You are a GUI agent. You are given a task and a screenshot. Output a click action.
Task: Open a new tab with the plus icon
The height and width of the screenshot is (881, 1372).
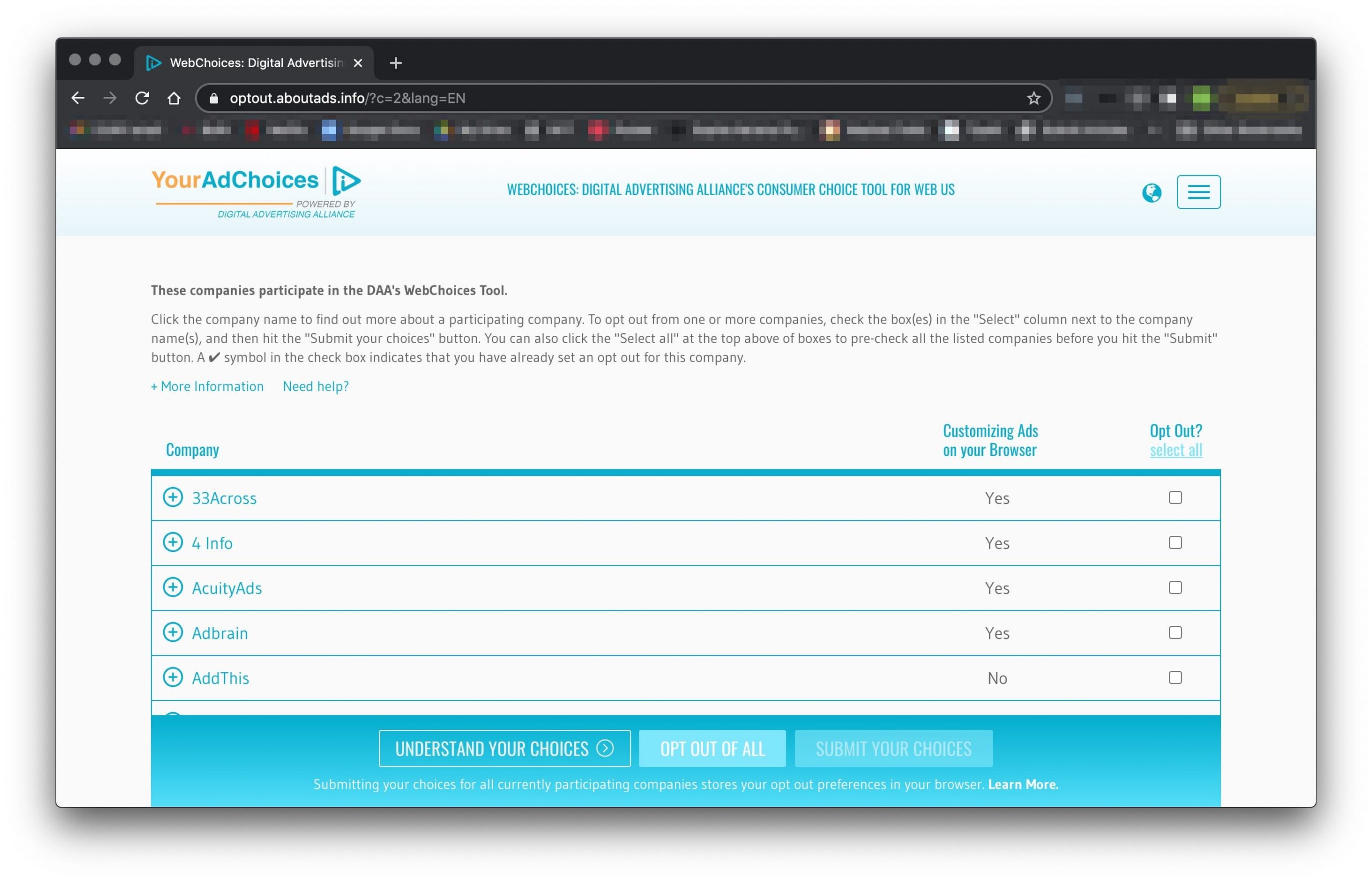pyautogui.click(x=396, y=63)
